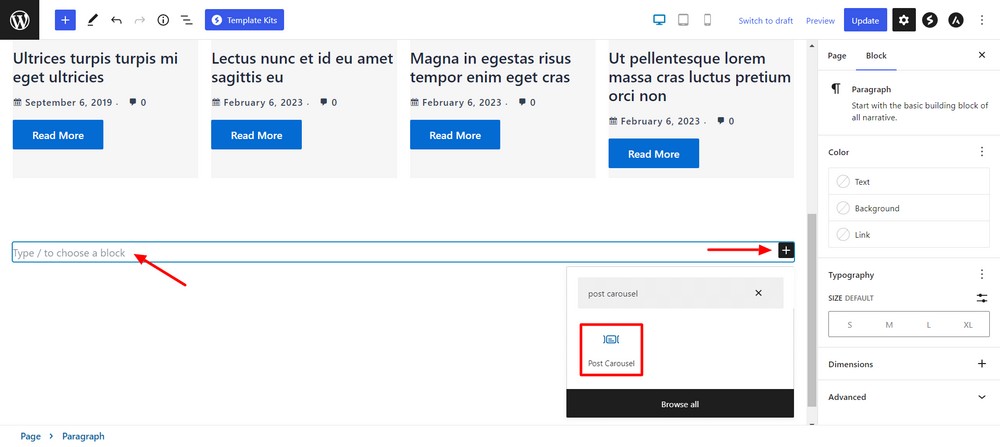Image resolution: width=1000 pixels, height=447 pixels.
Task: Select the Post Carousel block result
Action: click(611, 349)
